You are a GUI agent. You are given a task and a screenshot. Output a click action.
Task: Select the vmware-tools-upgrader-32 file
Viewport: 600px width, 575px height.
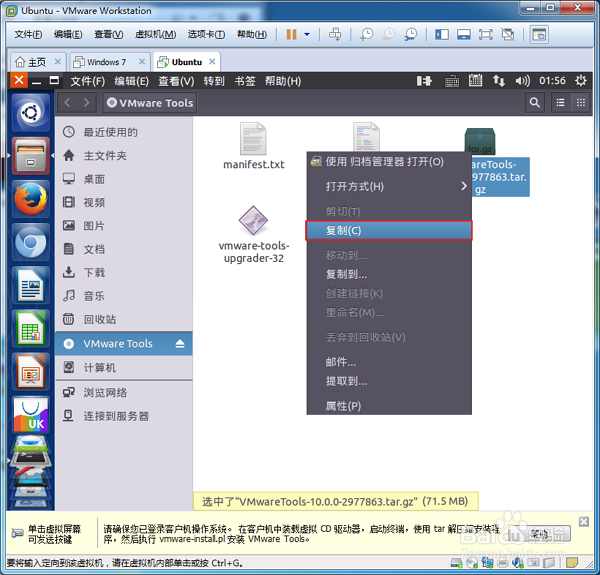[253, 235]
